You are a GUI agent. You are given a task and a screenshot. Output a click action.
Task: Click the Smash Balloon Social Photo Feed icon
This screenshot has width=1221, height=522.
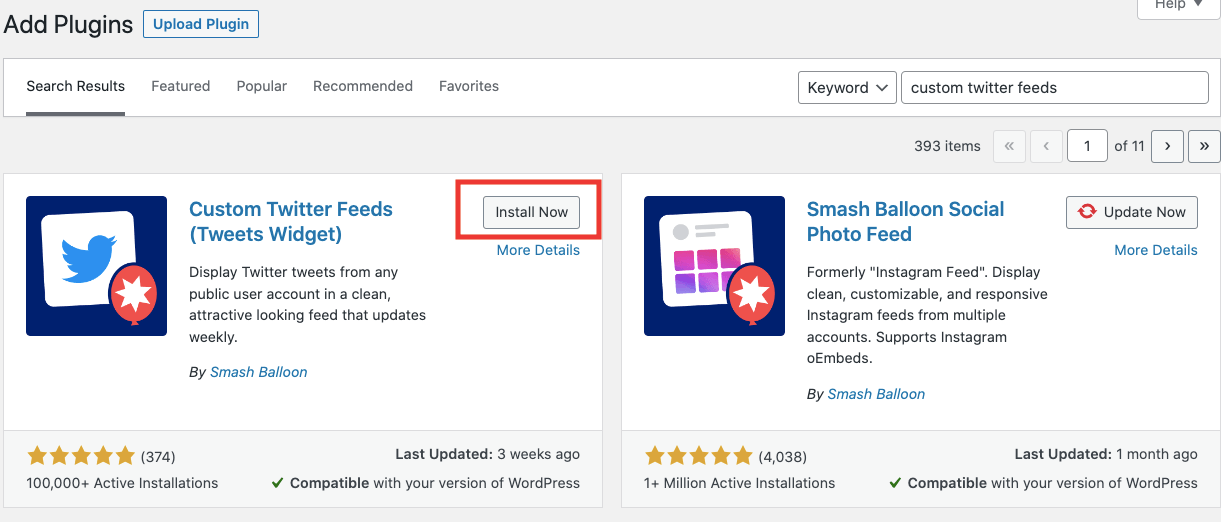click(x=714, y=265)
